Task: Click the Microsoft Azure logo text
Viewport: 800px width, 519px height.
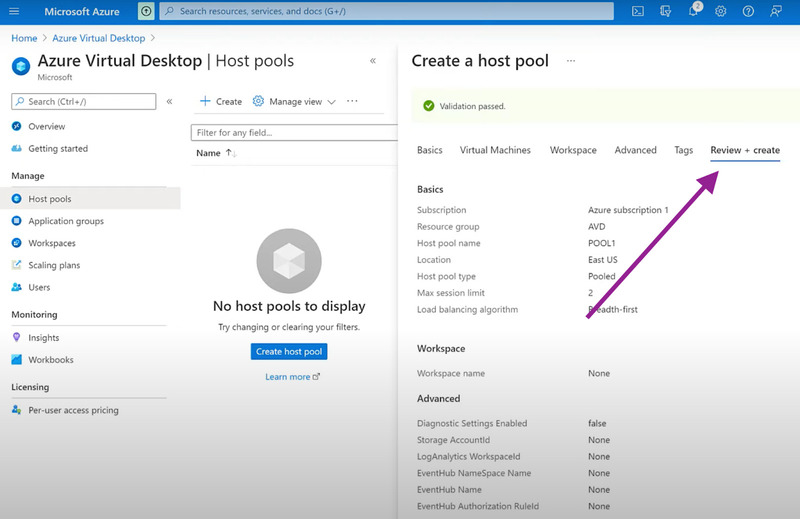Action: (x=82, y=11)
